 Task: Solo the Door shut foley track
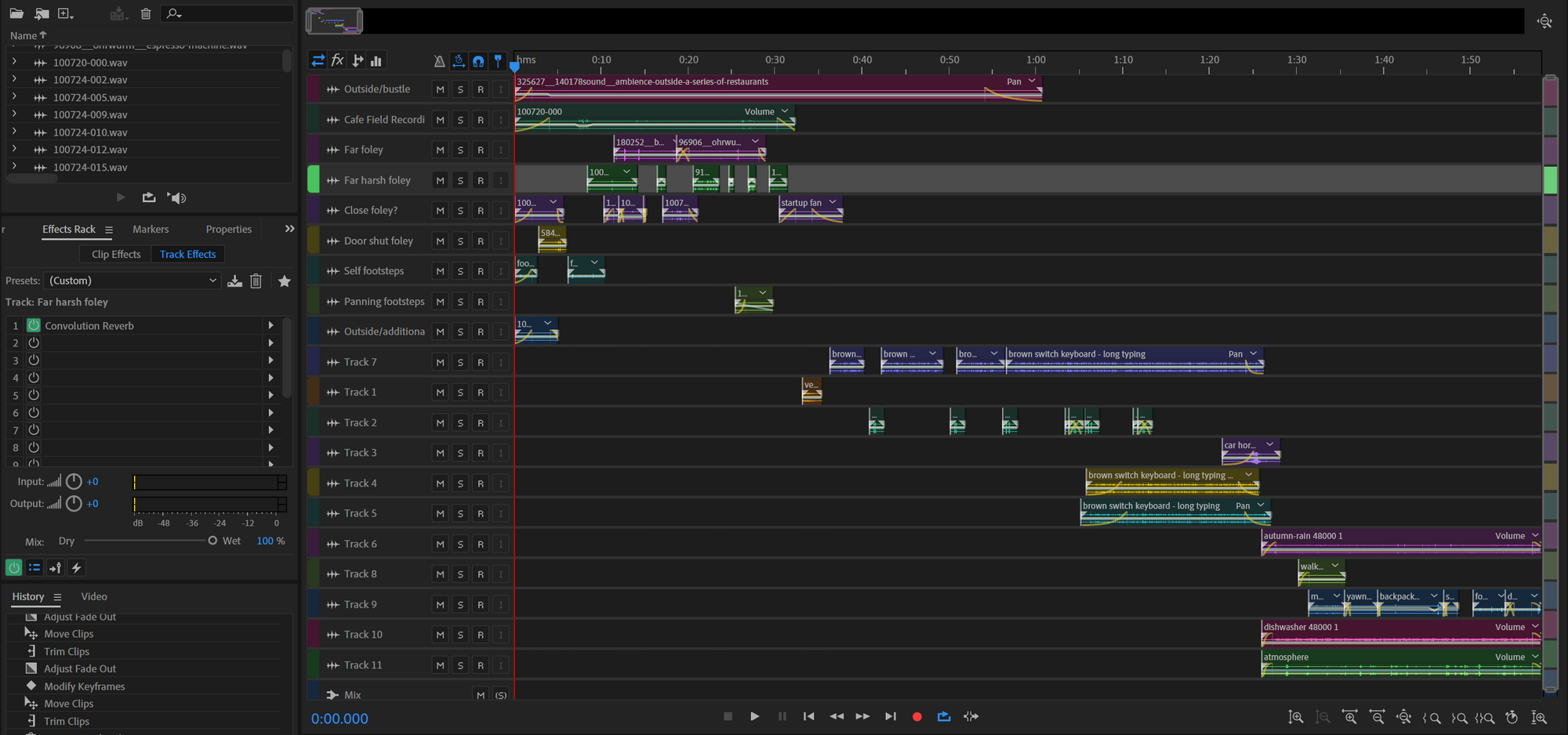point(460,241)
